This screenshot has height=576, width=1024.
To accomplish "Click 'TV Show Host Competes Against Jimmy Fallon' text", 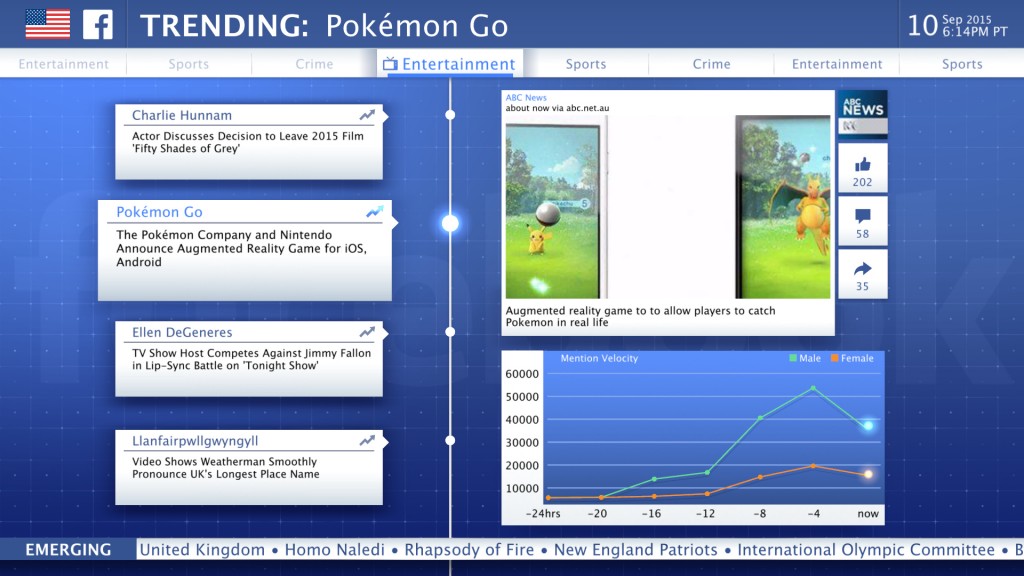I will (251, 359).
